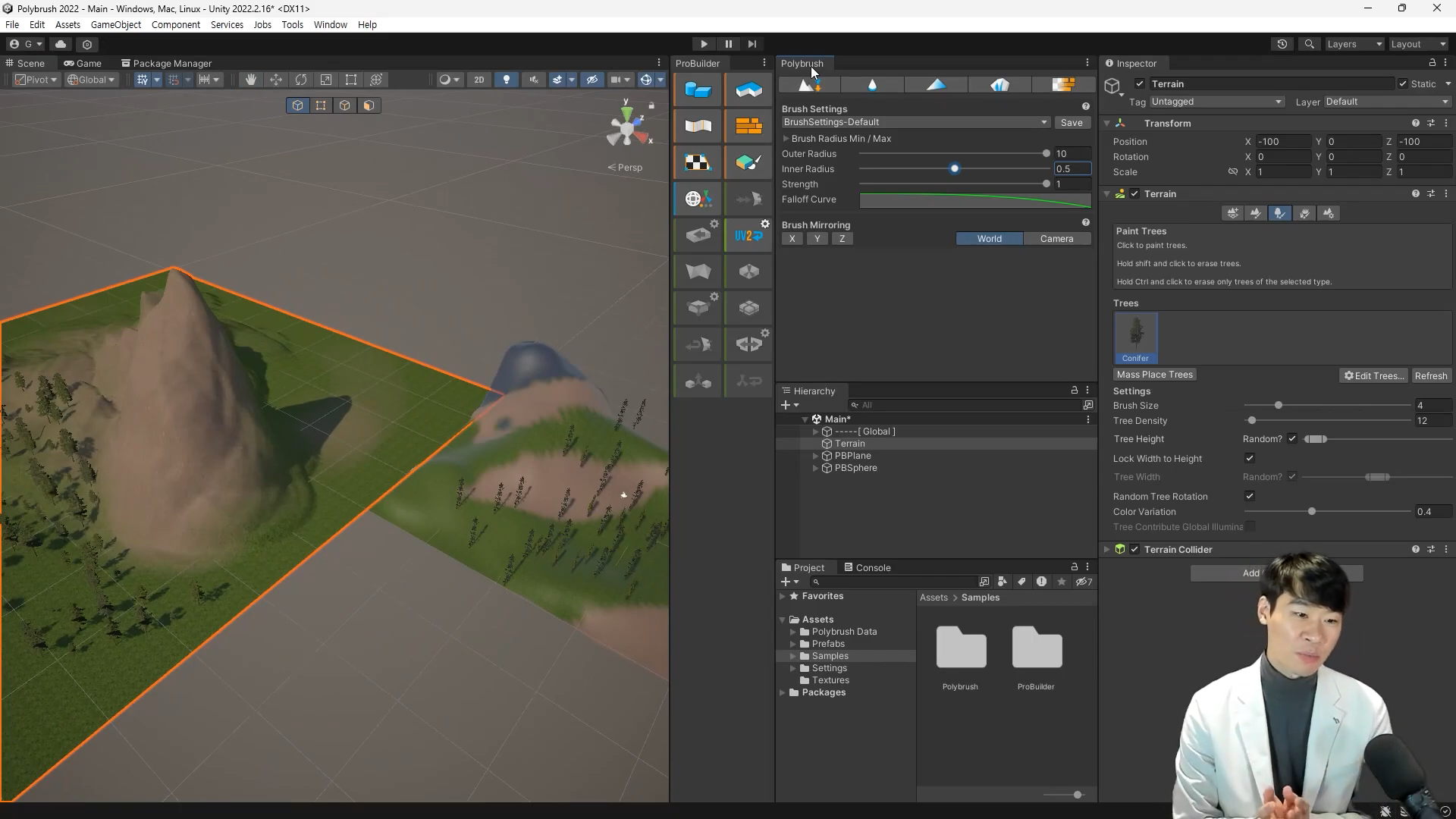Viewport: 1456px width, 819px height.
Task: Open the GameObject menu
Action: 115,24
